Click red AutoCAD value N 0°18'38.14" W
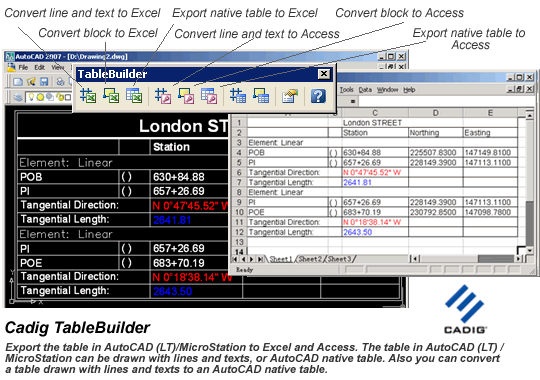This screenshot has height=380, width=540. (192, 277)
